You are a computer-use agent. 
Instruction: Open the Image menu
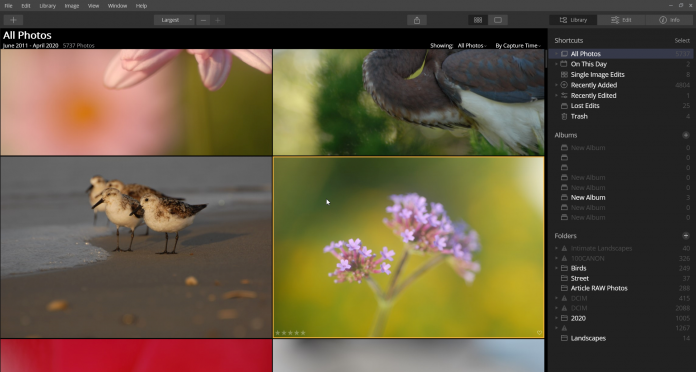[71, 6]
